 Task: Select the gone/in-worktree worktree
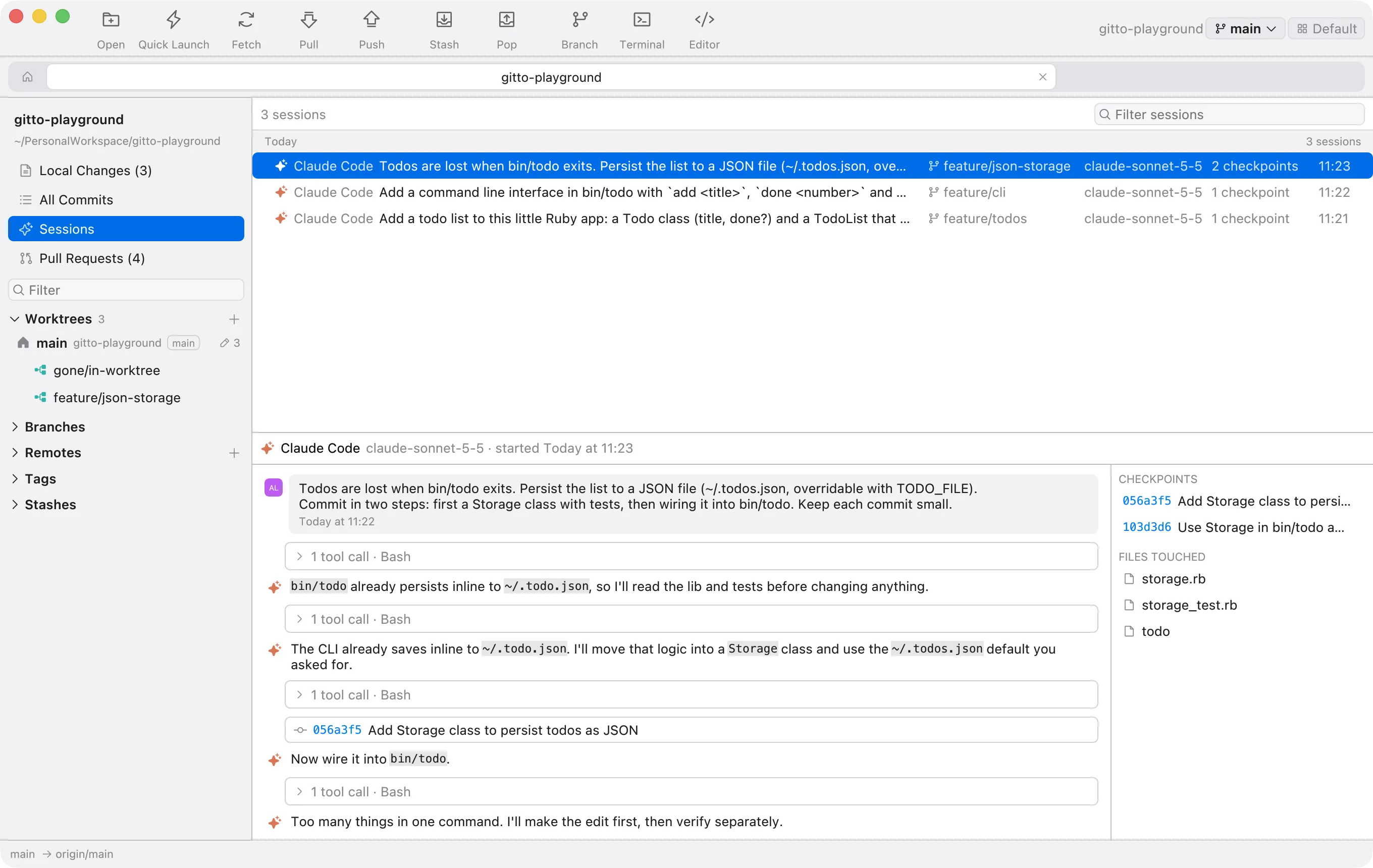126,370
